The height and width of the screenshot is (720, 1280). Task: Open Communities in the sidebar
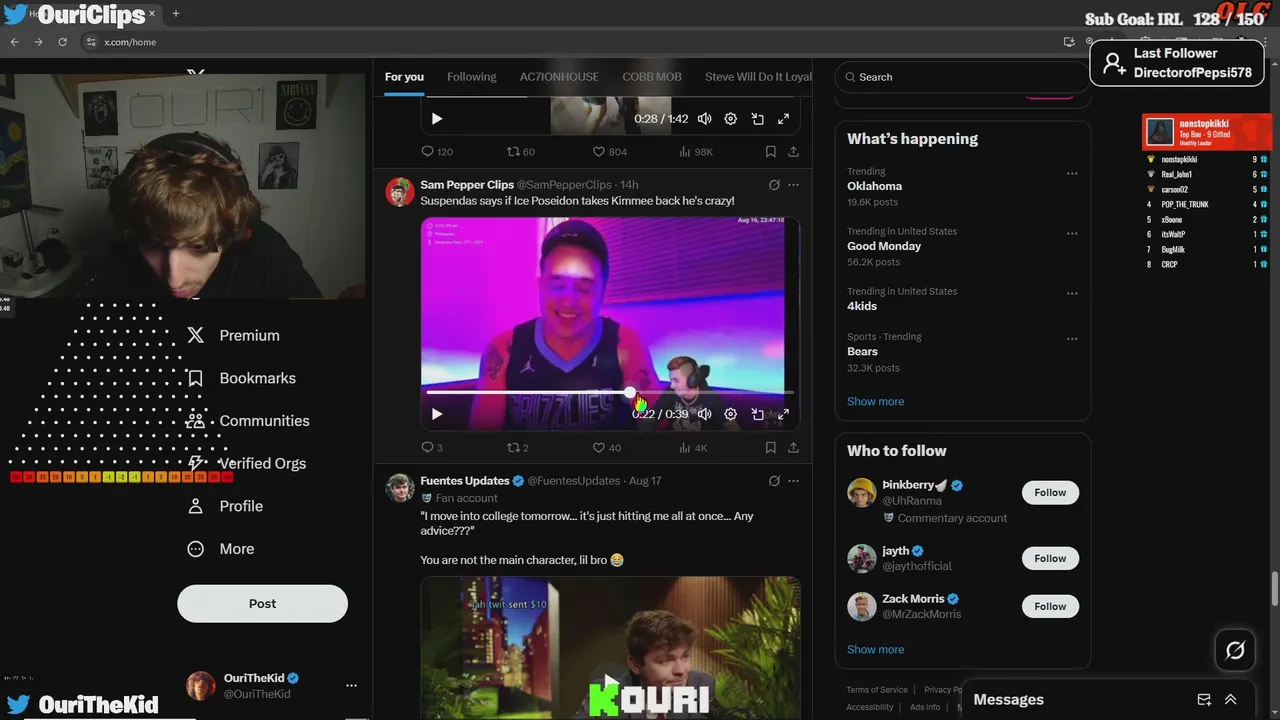click(x=249, y=421)
